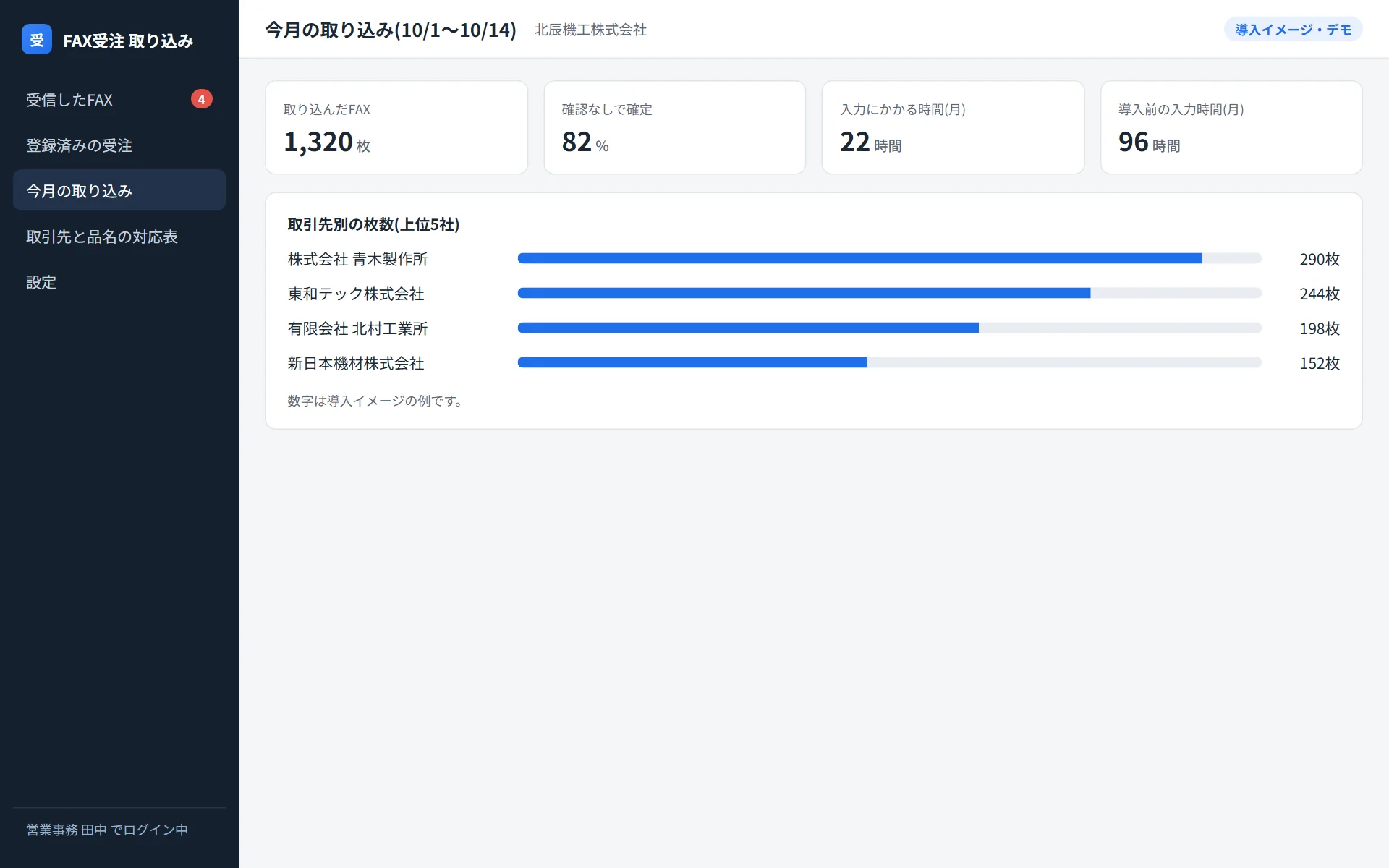This screenshot has height=868, width=1389.
Task: Click the 北辰機工株式会社 company name
Action: pos(590,30)
